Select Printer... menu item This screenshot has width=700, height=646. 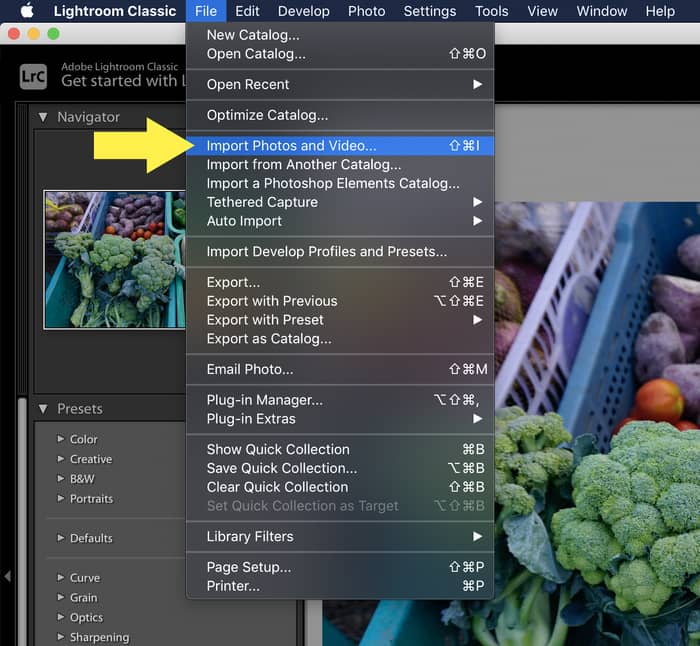coord(340,586)
